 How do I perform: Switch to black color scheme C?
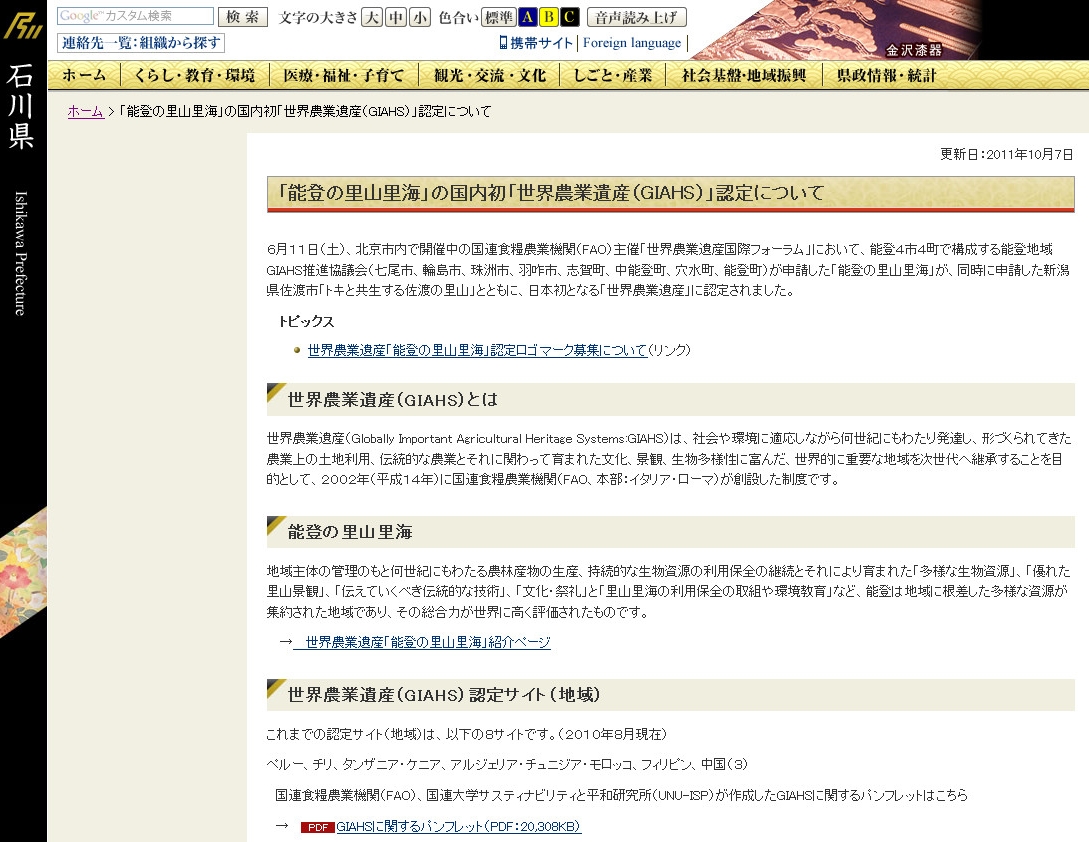coord(569,17)
